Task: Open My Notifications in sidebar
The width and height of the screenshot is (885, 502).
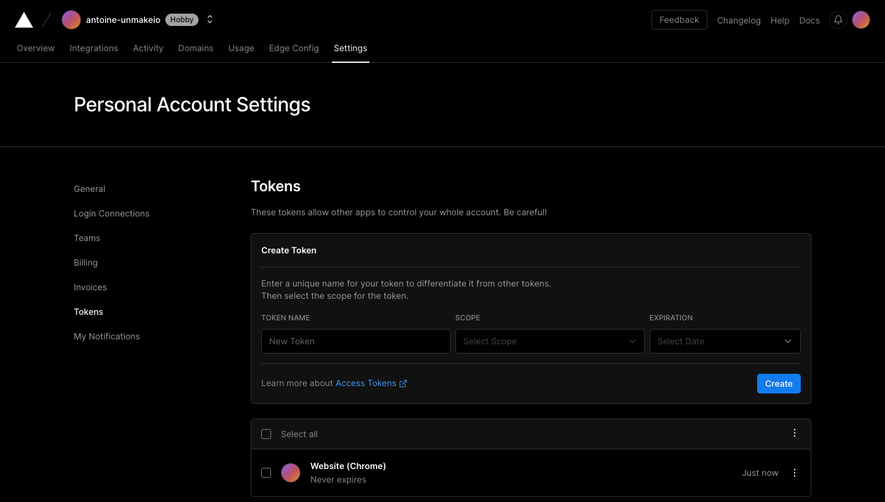Action: coord(107,337)
